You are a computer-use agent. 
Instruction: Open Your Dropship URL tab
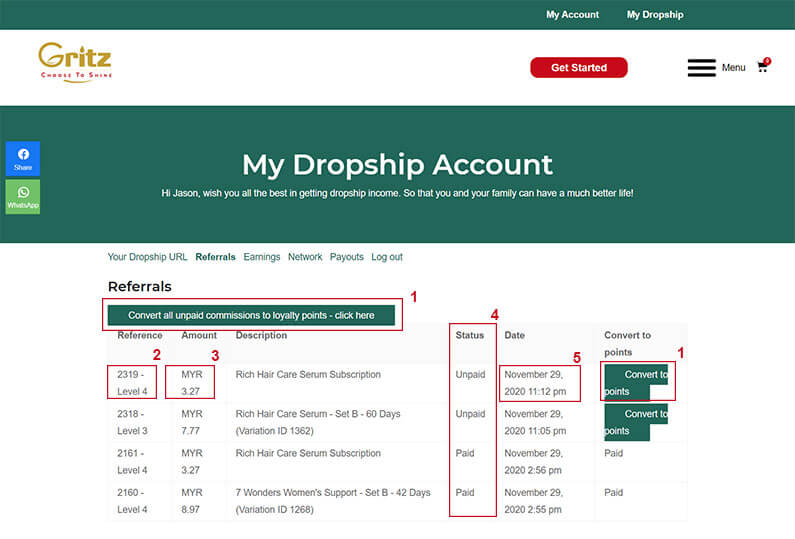pyautogui.click(x=148, y=257)
